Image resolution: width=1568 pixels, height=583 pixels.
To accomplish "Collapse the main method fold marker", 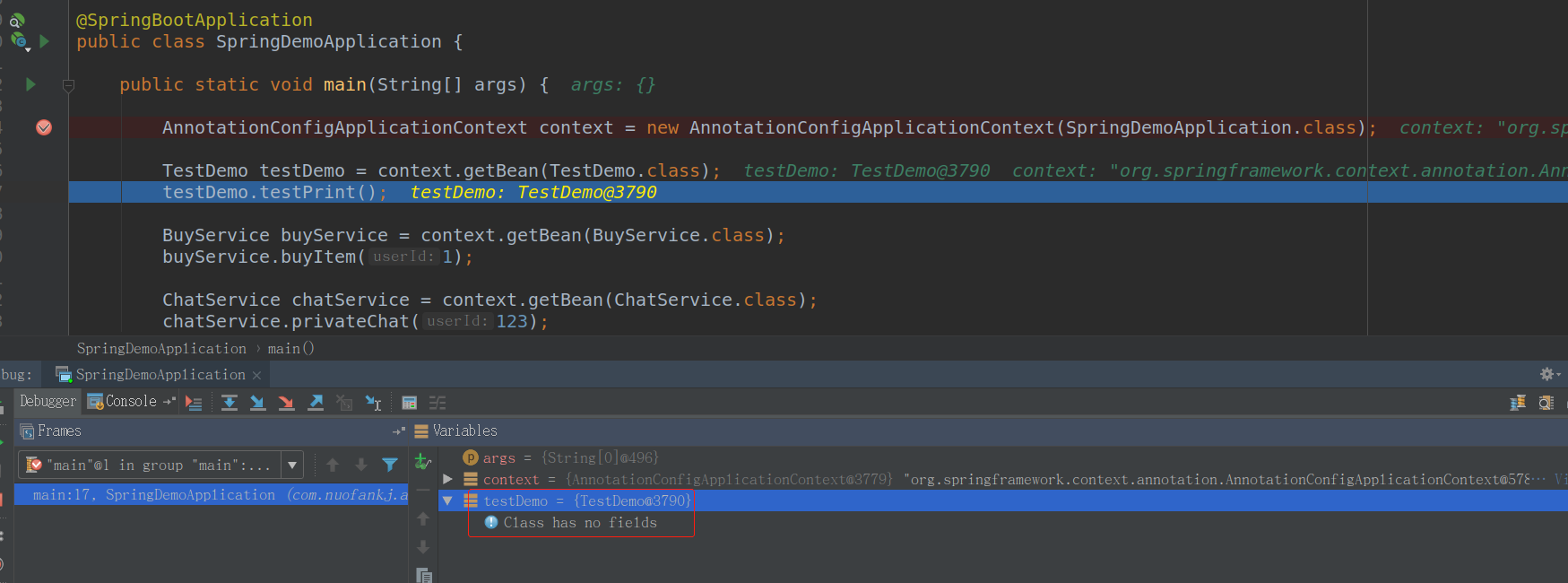I will (68, 85).
